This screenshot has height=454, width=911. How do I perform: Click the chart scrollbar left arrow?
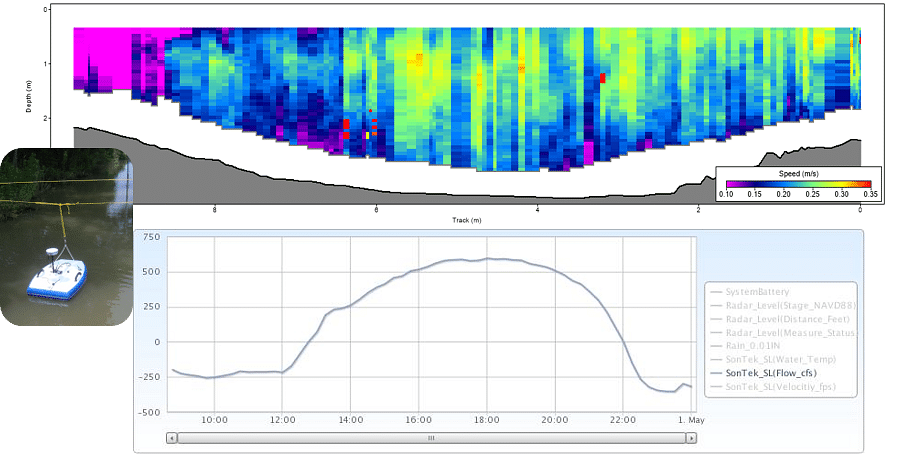click(x=171, y=438)
